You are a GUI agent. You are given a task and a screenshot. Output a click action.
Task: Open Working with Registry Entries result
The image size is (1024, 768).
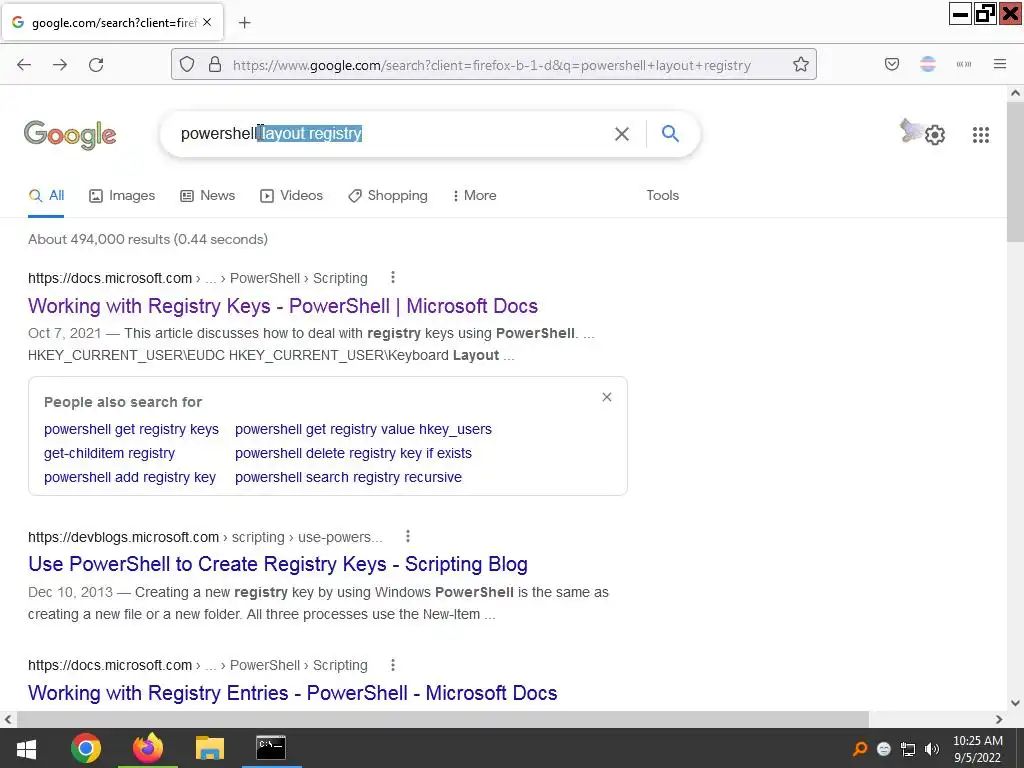click(x=293, y=692)
